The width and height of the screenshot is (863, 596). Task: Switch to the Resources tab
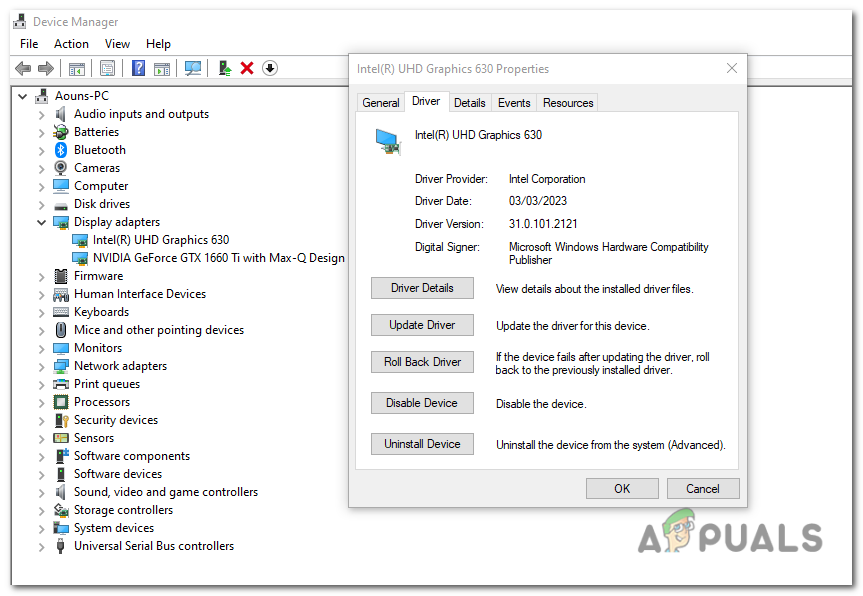point(567,101)
